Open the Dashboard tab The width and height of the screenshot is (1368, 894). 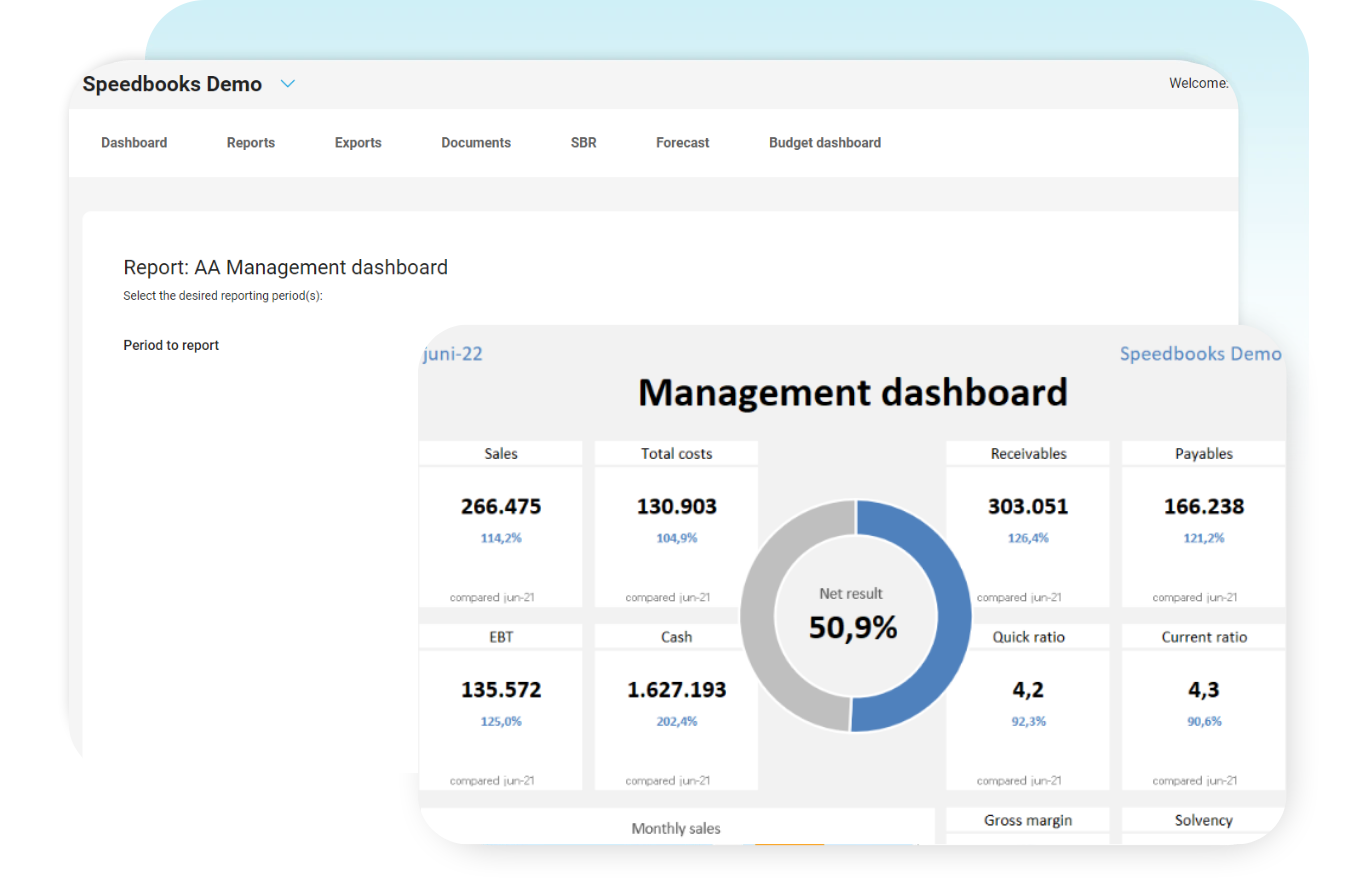click(x=134, y=143)
